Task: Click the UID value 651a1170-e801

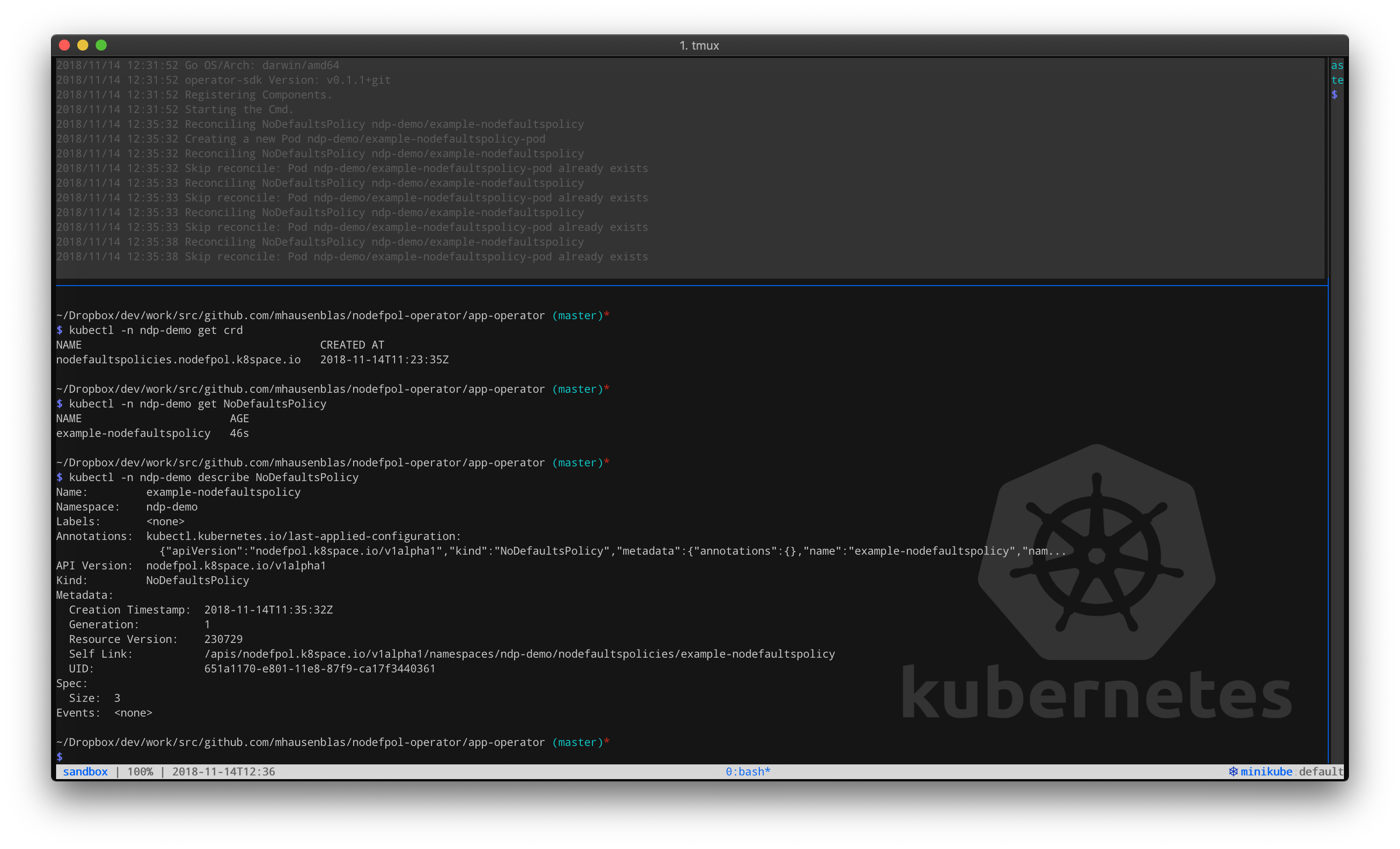Action: coord(320,668)
